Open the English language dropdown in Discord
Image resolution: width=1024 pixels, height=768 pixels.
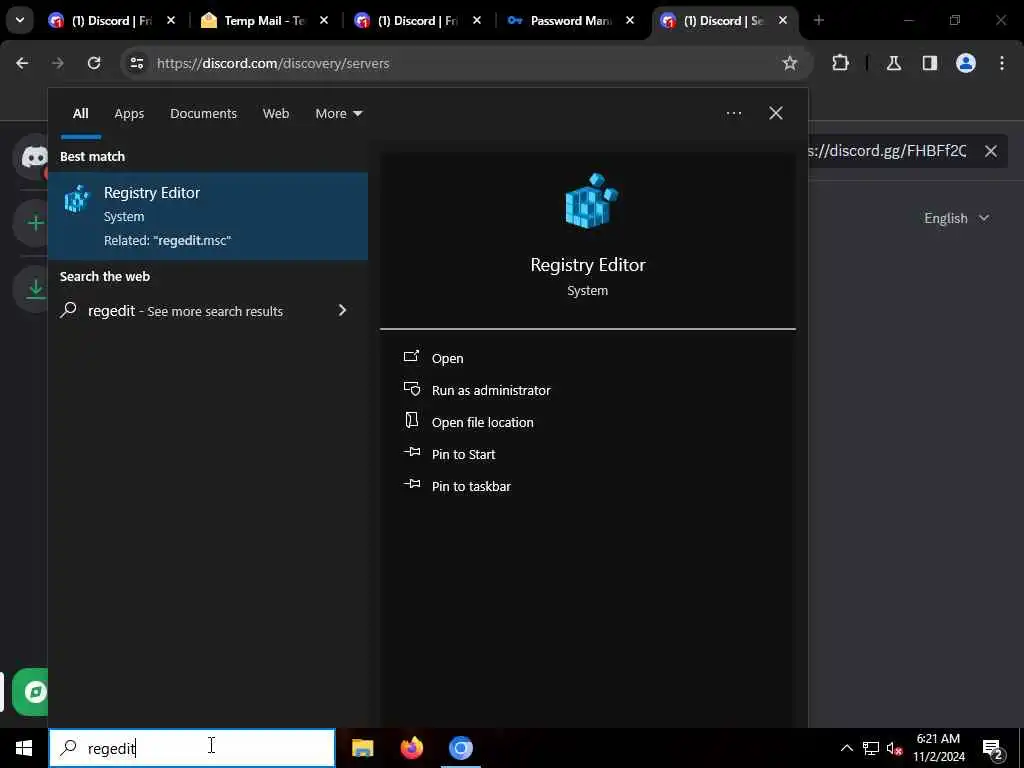956,218
